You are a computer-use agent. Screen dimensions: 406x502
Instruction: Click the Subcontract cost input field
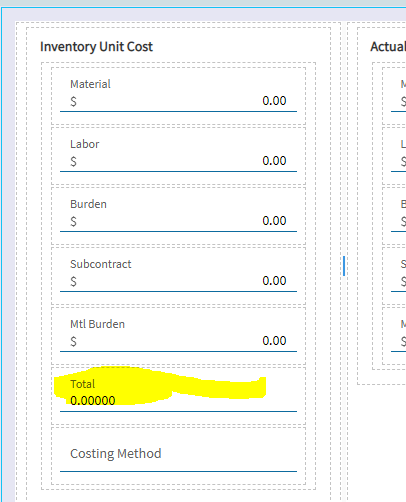(178, 281)
